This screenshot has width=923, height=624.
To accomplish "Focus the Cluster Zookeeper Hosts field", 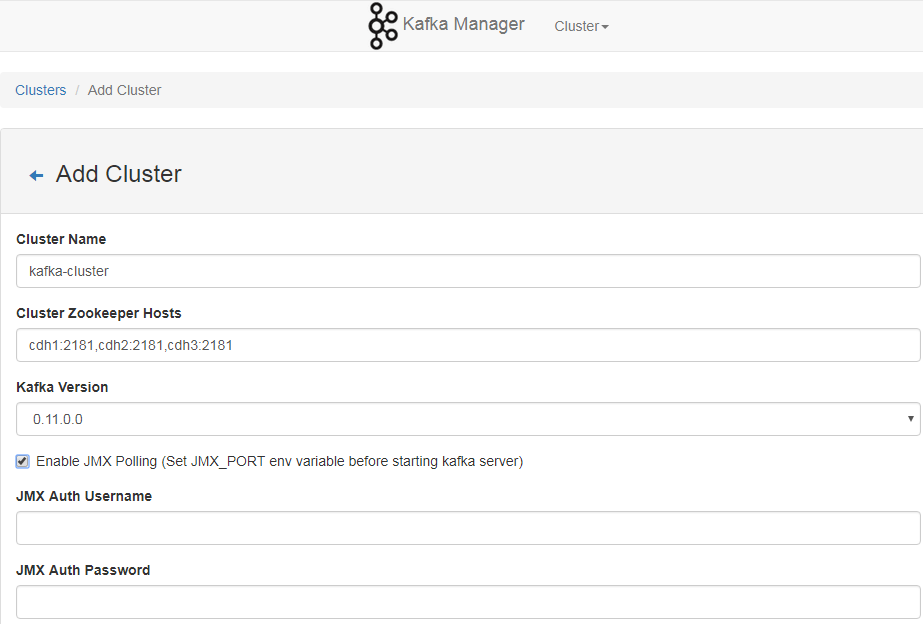I will [460, 344].
